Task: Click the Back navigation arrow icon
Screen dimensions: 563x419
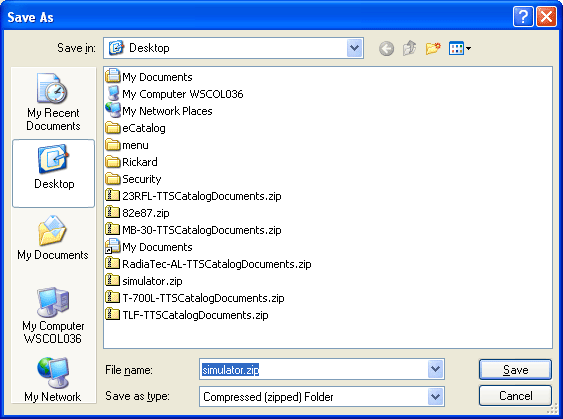Action: point(386,48)
